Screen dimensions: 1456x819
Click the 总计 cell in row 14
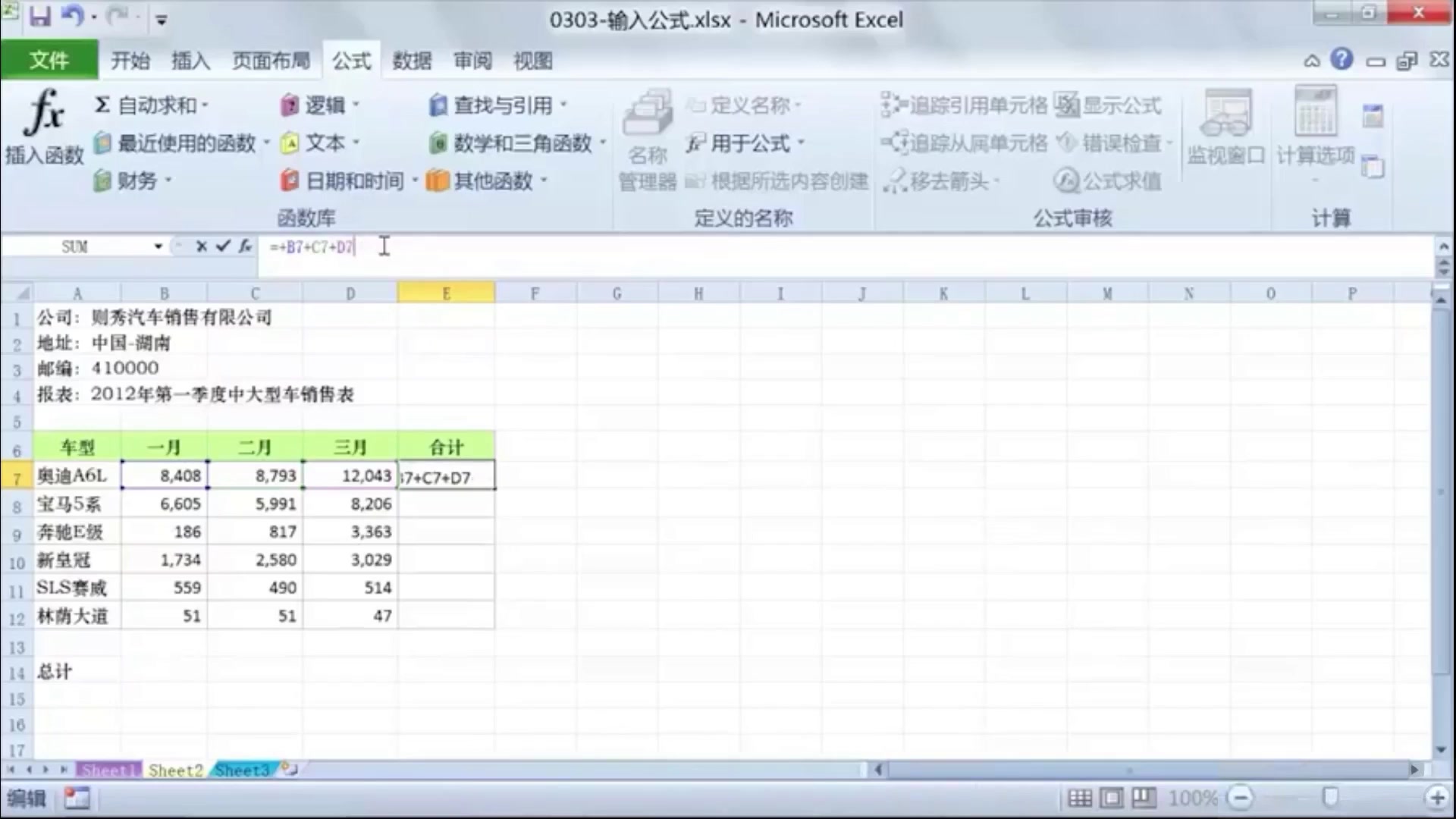(x=77, y=672)
